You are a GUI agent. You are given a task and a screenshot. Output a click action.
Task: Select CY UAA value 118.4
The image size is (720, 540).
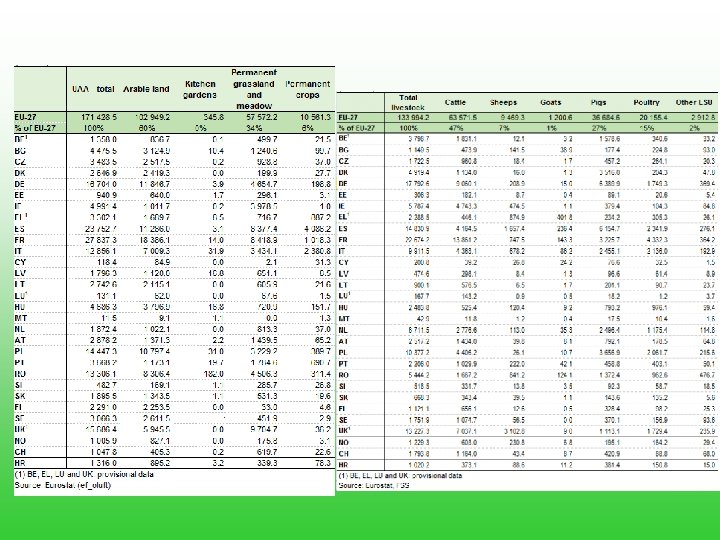(x=107, y=262)
